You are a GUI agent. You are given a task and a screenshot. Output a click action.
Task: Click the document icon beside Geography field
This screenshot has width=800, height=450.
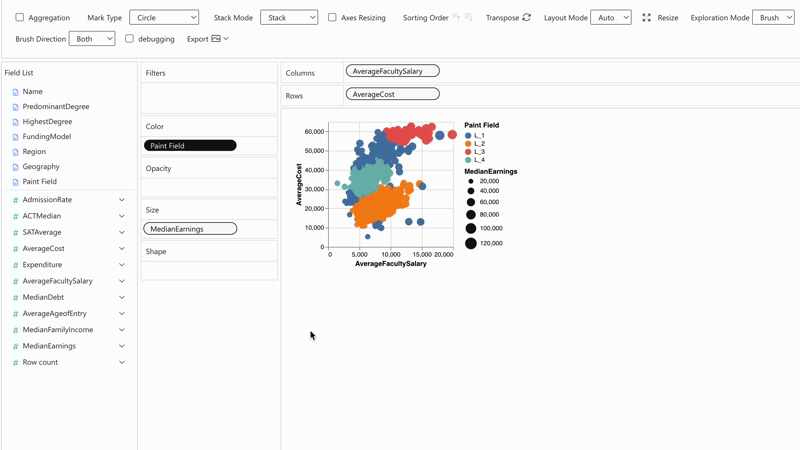[16, 167]
